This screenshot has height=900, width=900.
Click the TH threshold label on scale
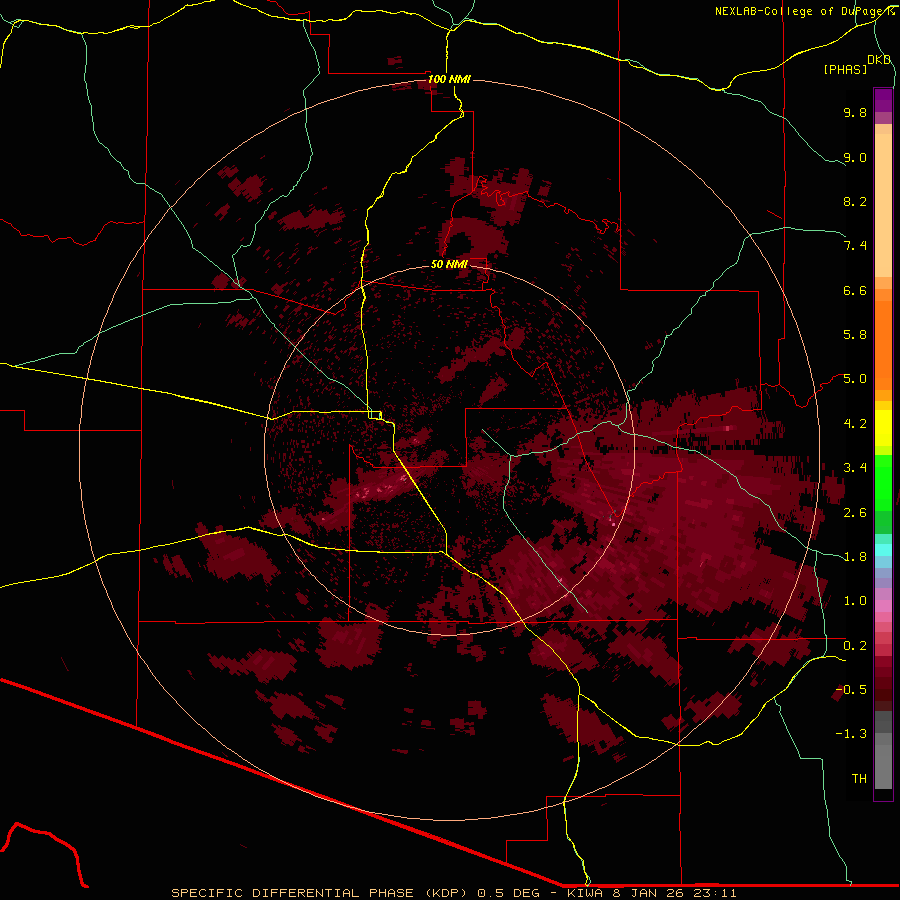859,779
